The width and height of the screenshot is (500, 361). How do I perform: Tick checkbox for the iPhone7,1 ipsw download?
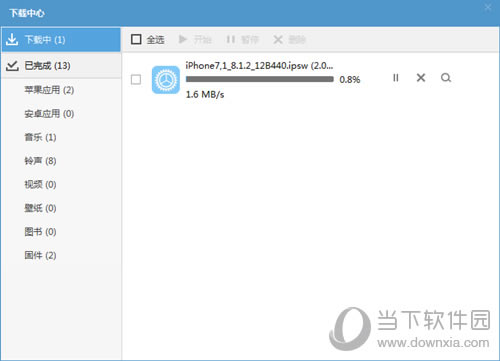click(136, 80)
